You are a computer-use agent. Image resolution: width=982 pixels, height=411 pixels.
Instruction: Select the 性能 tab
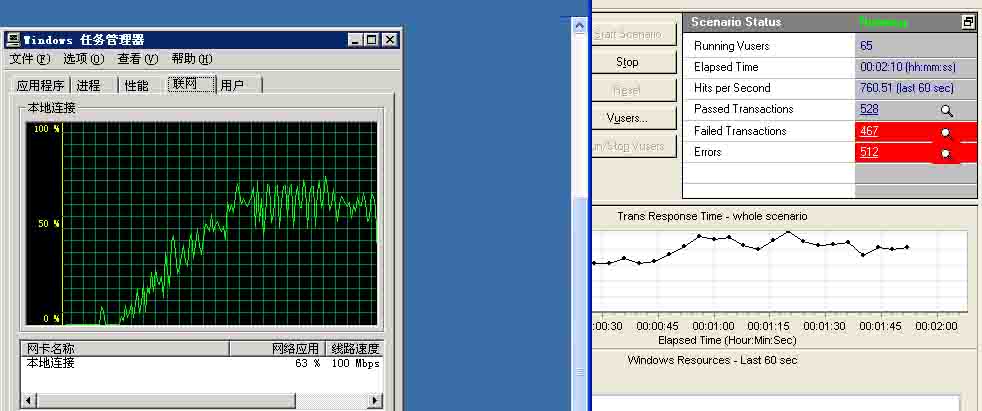tap(137, 86)
